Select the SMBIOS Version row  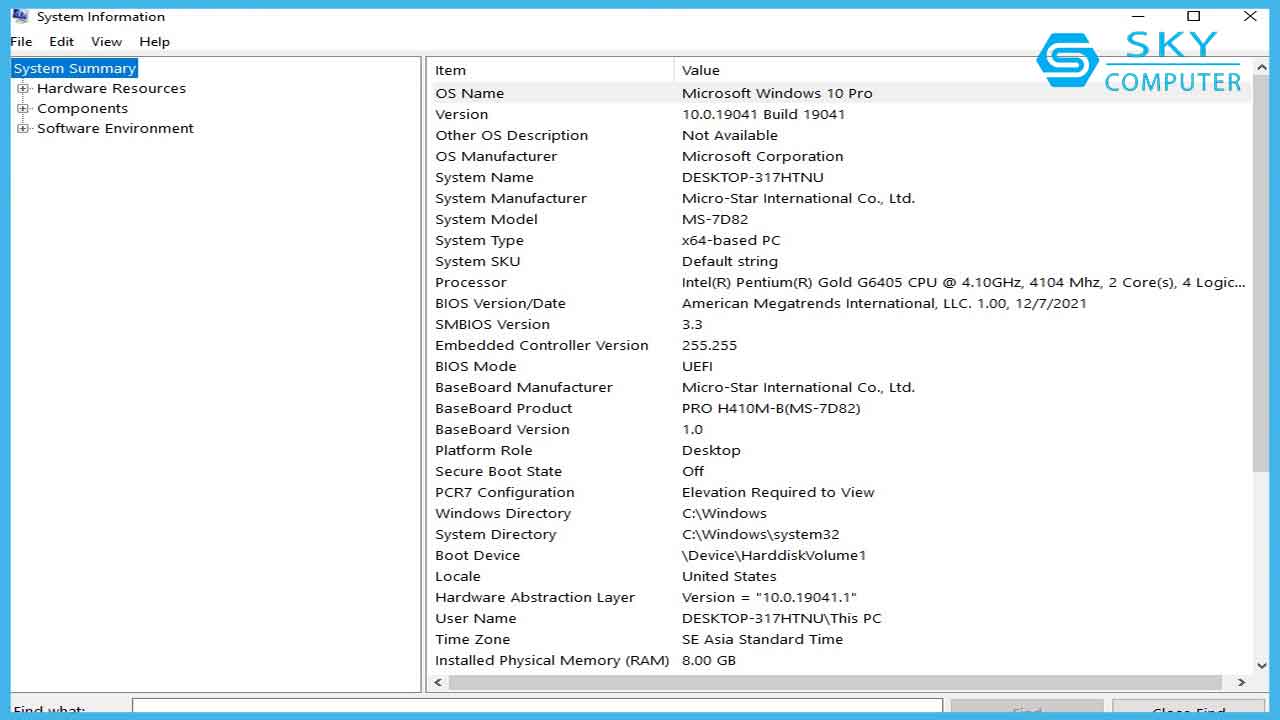click(840, 324)
